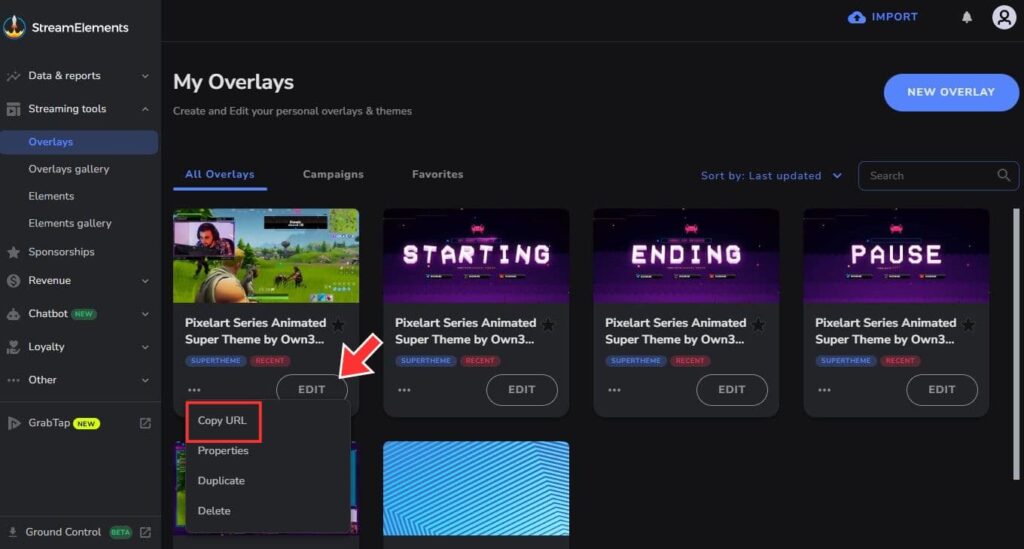Open the PAUSE overlay thumbnail

[x=896, y=256]
